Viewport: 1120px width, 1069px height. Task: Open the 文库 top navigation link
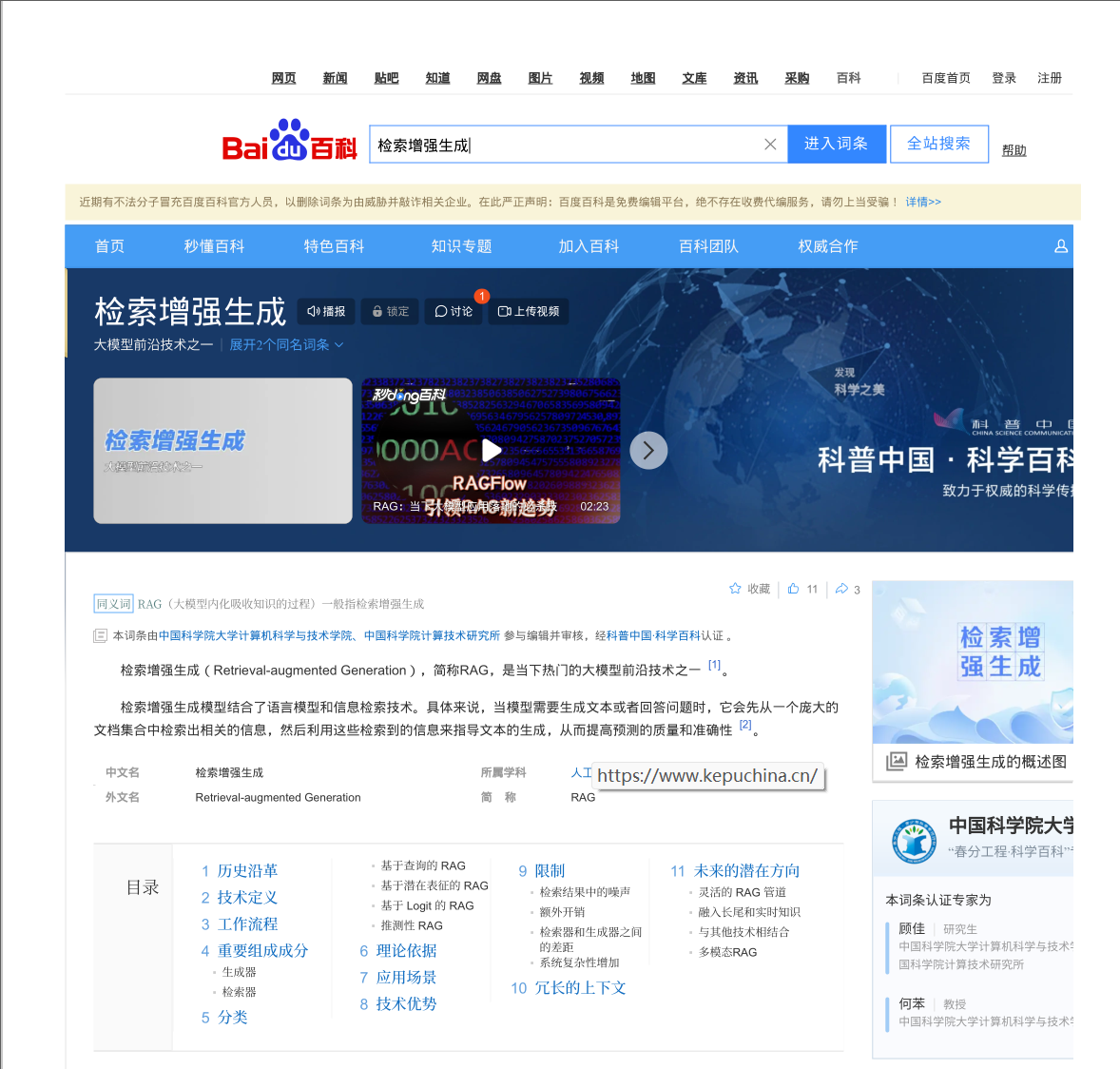[694, 78]
